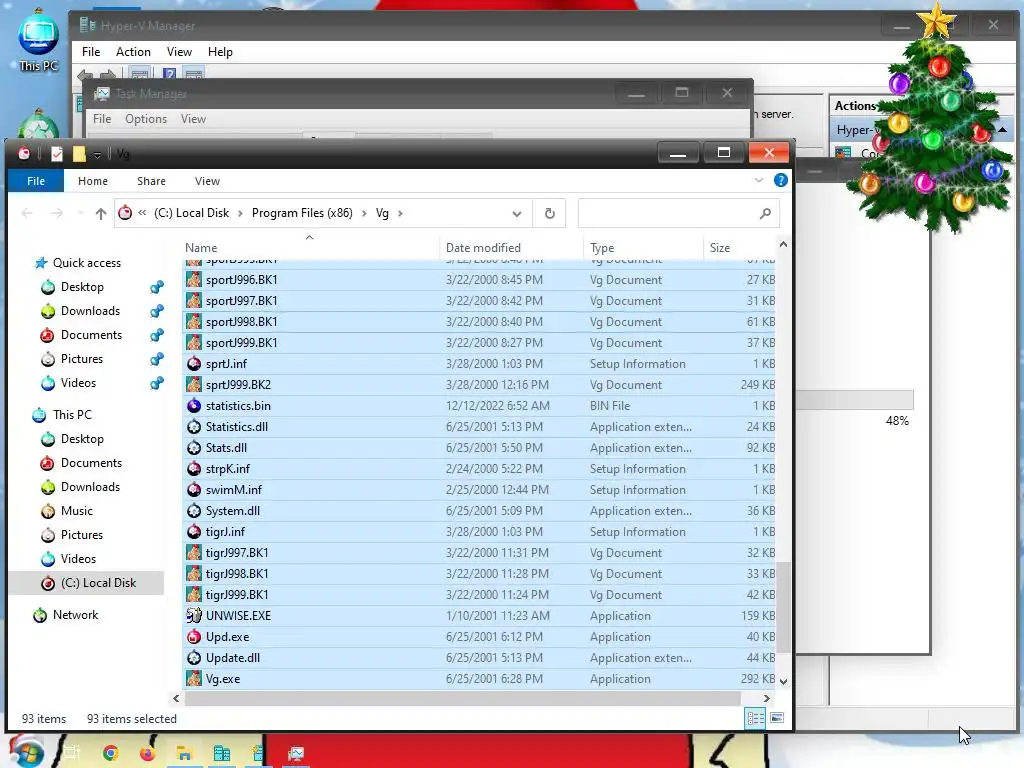1024x768 pixels.
Task: Open Downloads under Quick access
Action: tap(90, 311)
